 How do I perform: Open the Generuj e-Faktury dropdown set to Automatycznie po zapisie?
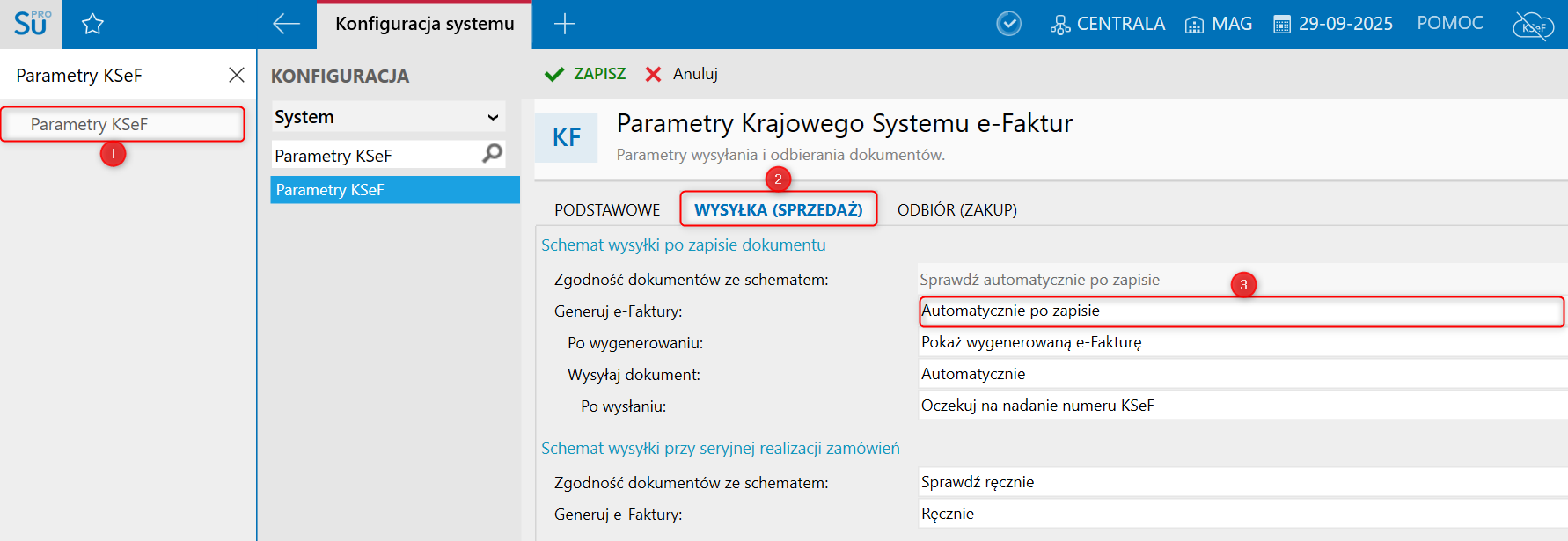click(x=1241, y=311)
